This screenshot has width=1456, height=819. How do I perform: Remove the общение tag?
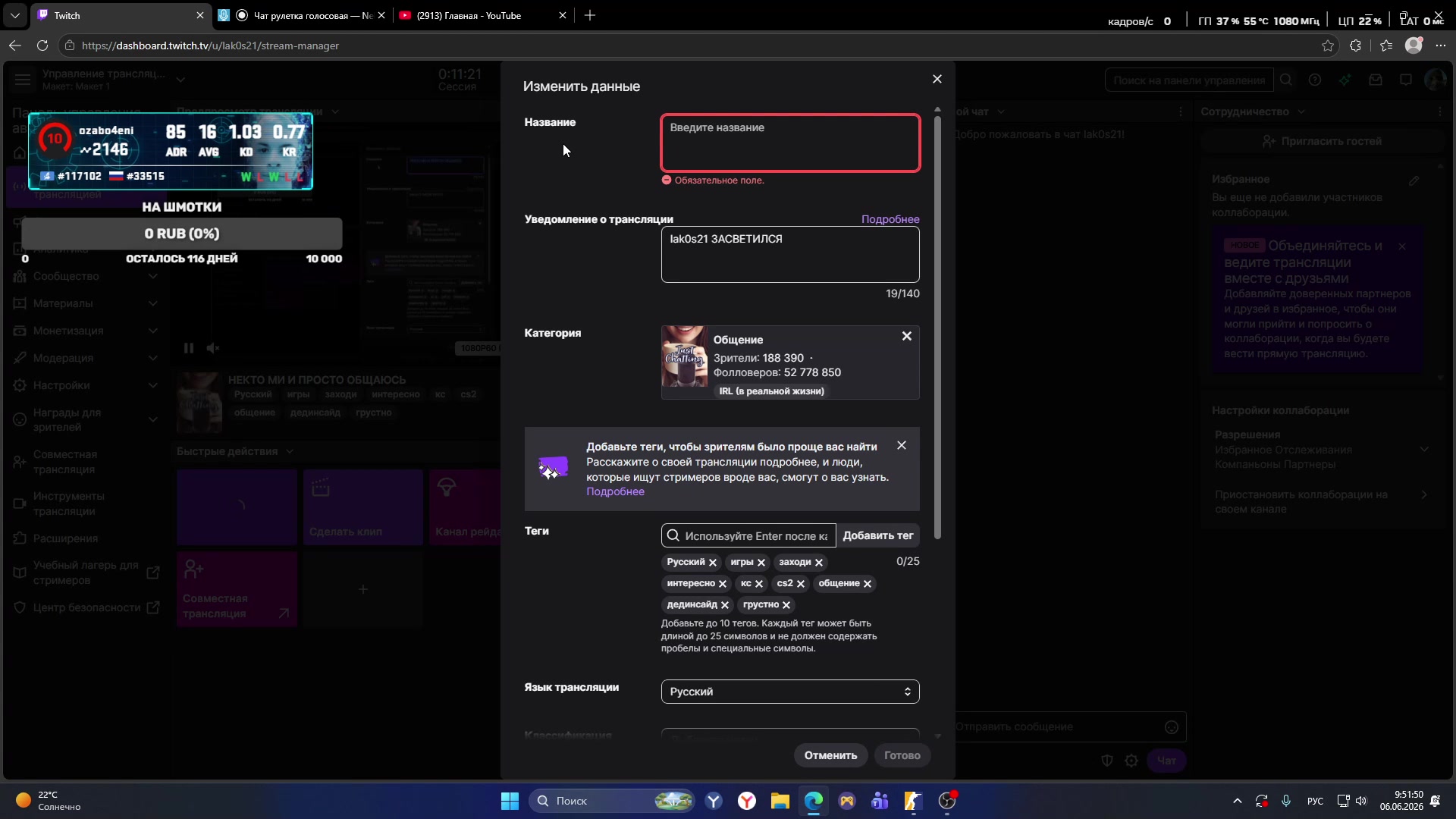(x=868, y=583)
